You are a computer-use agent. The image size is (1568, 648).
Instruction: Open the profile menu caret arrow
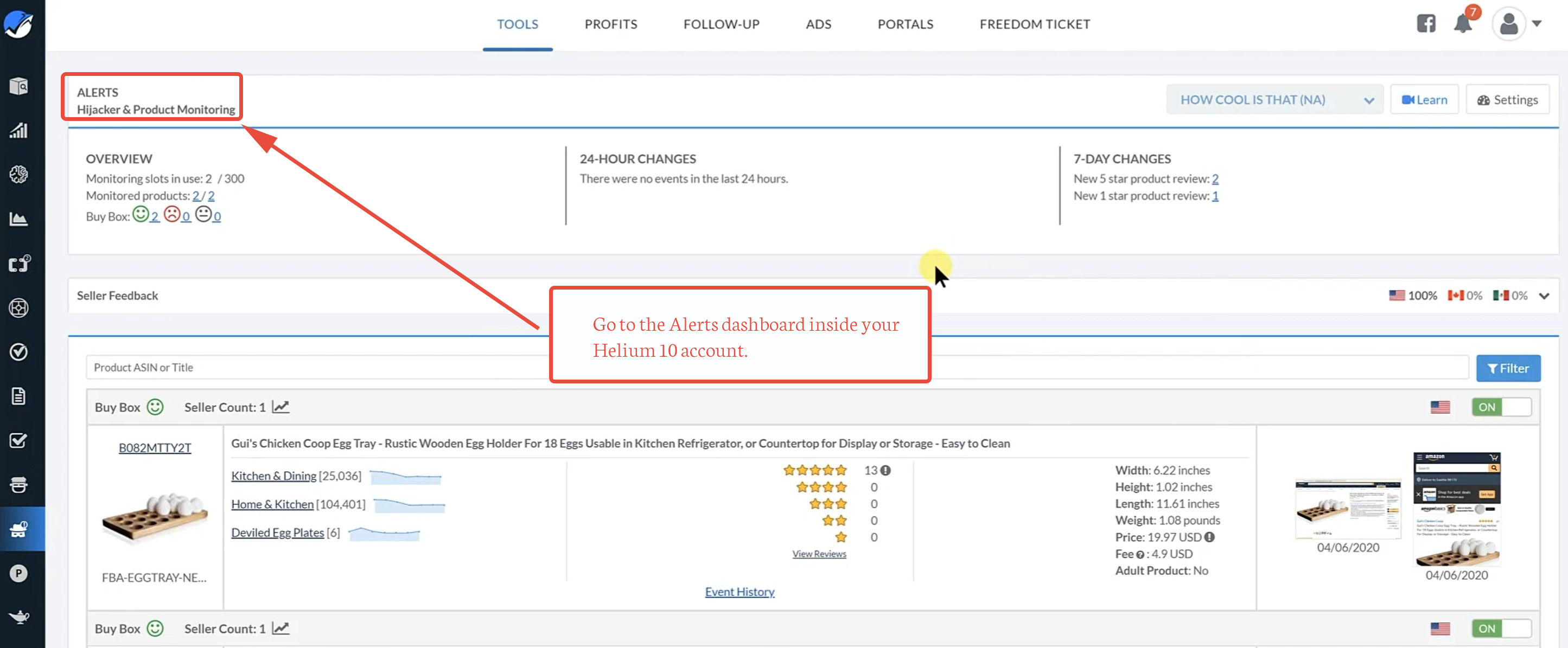(x=1537, y=24)
